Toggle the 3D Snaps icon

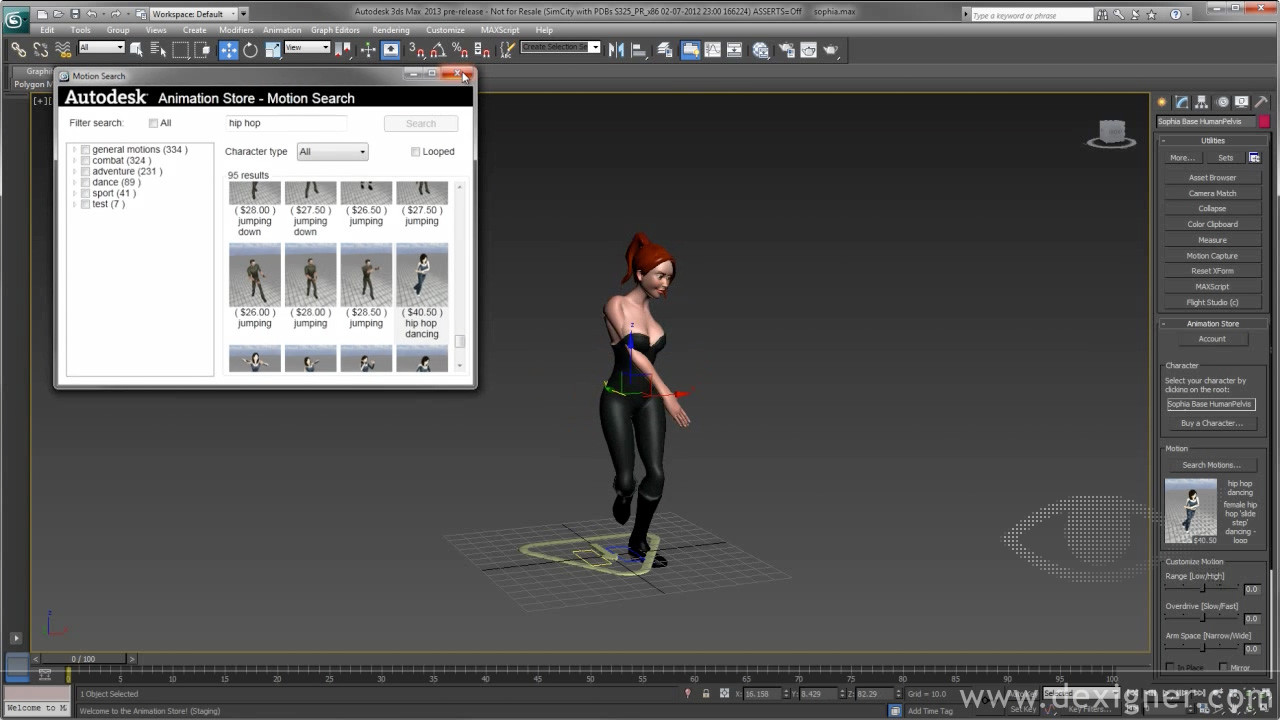coord(416,49)
